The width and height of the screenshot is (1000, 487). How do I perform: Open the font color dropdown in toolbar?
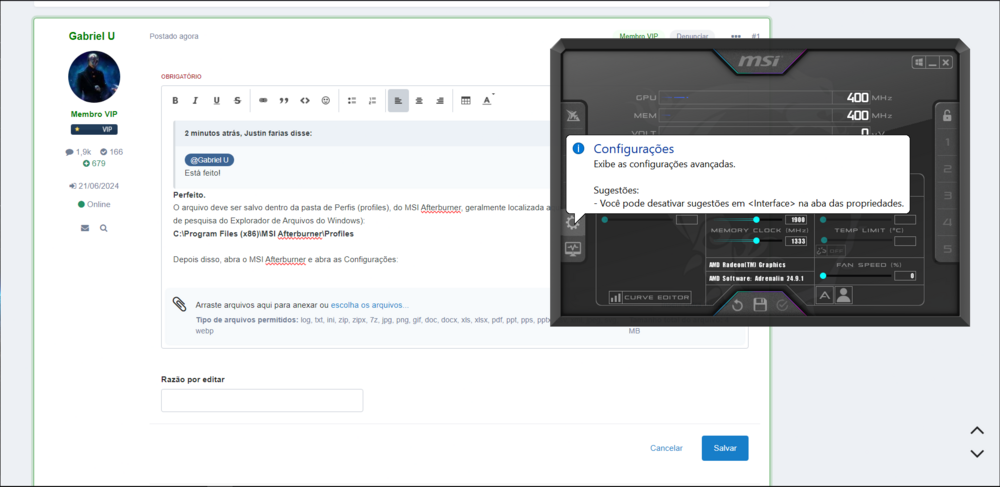488,101
